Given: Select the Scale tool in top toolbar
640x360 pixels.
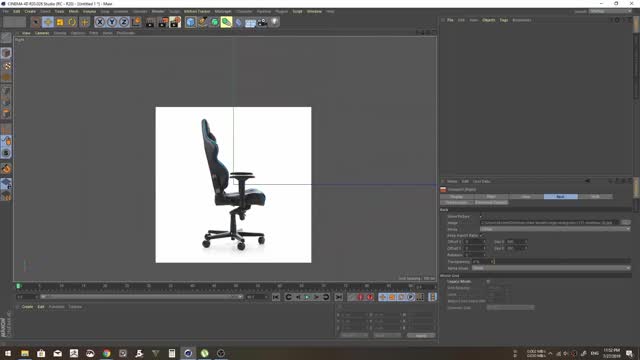Looking at the screenshot, I should tap(60, 22).
